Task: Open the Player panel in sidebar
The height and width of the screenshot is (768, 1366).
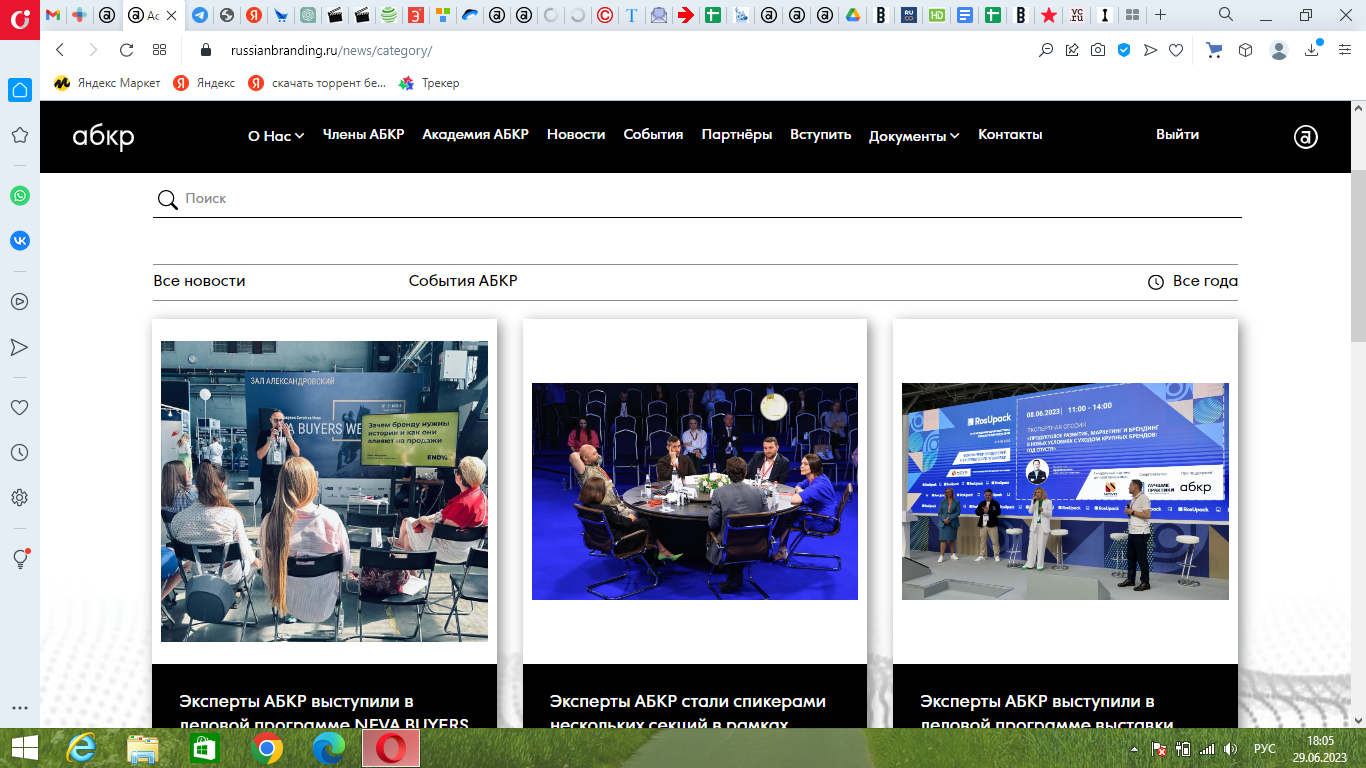Action: coord(19,301)
